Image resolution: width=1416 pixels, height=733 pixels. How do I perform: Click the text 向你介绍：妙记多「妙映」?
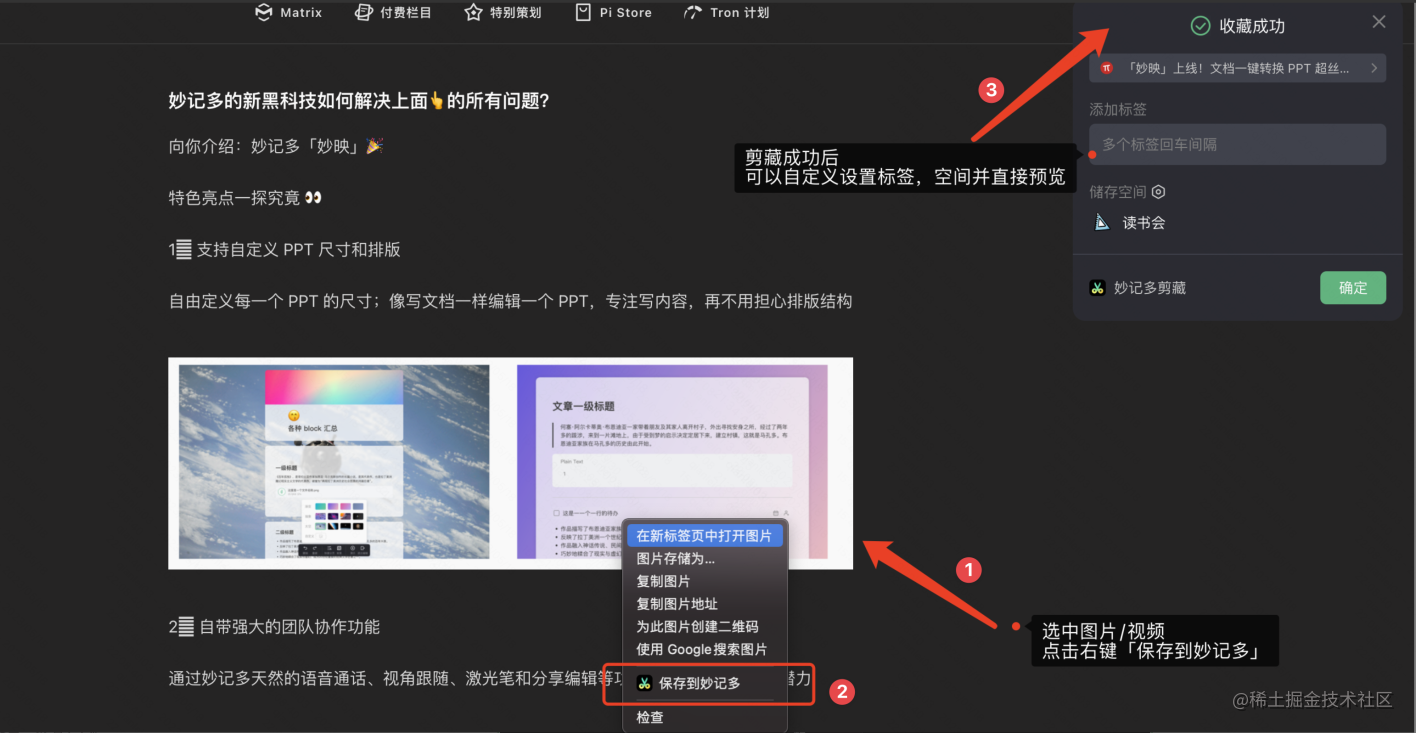pos(276,146)
